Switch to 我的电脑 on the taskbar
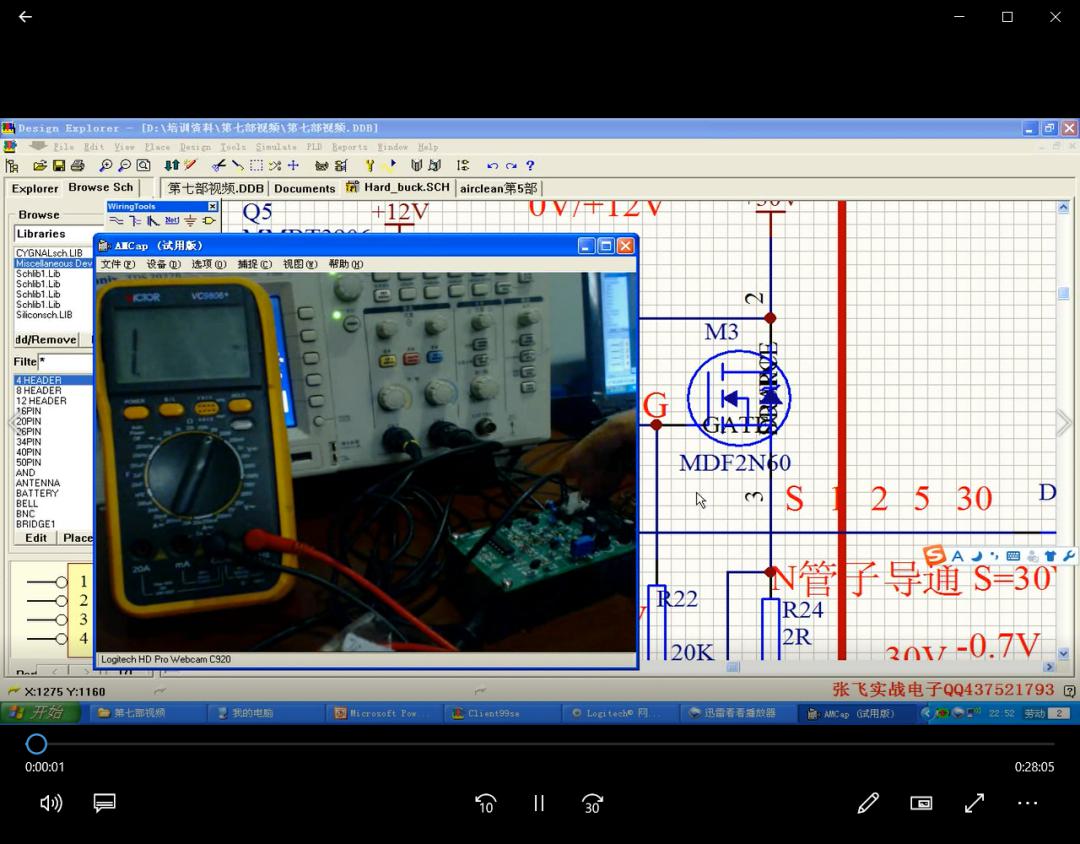 tap(265, 713)
